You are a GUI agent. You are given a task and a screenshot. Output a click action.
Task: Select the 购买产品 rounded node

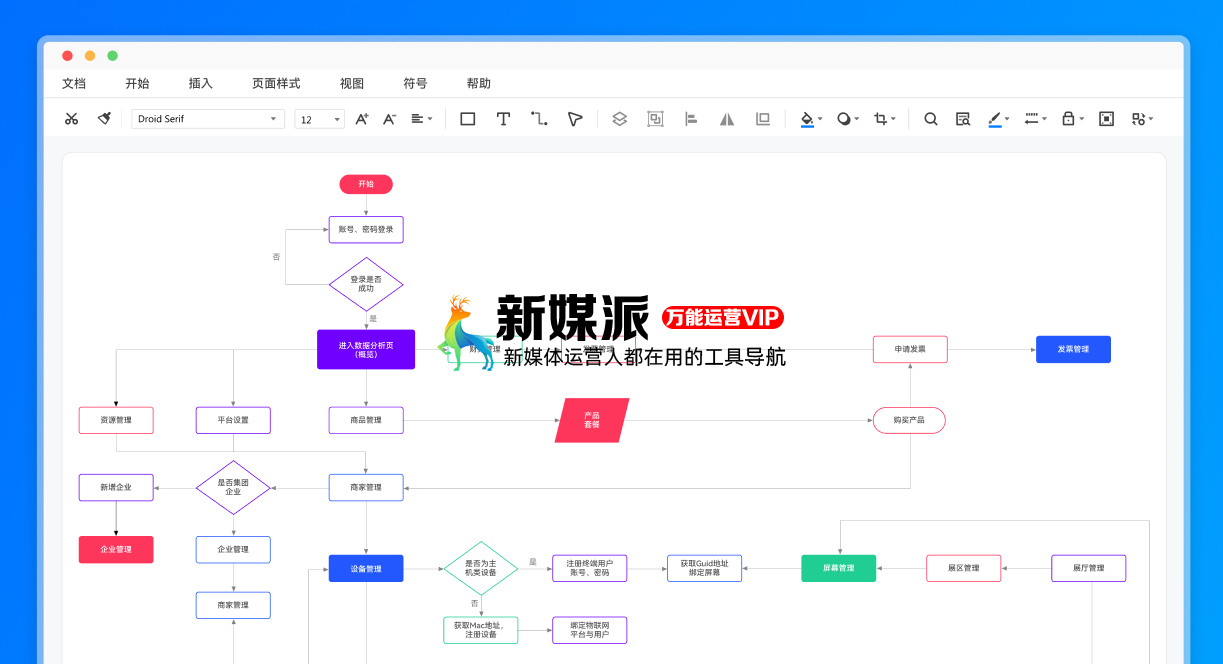tap(909, 420)
